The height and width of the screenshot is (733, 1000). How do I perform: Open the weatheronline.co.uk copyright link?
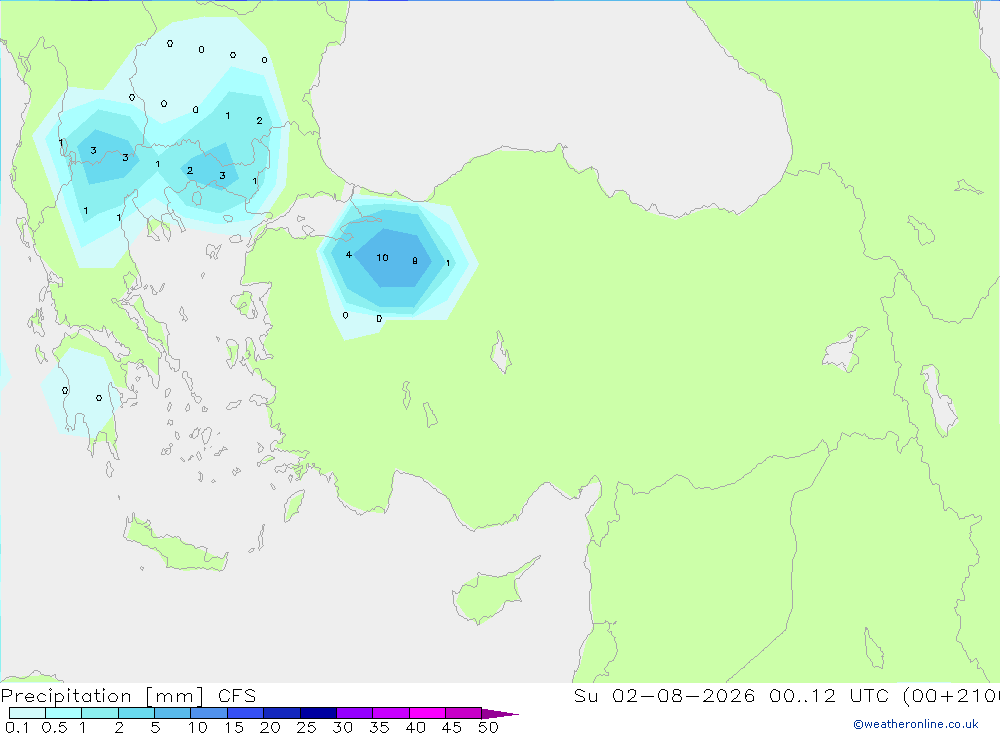916,724
